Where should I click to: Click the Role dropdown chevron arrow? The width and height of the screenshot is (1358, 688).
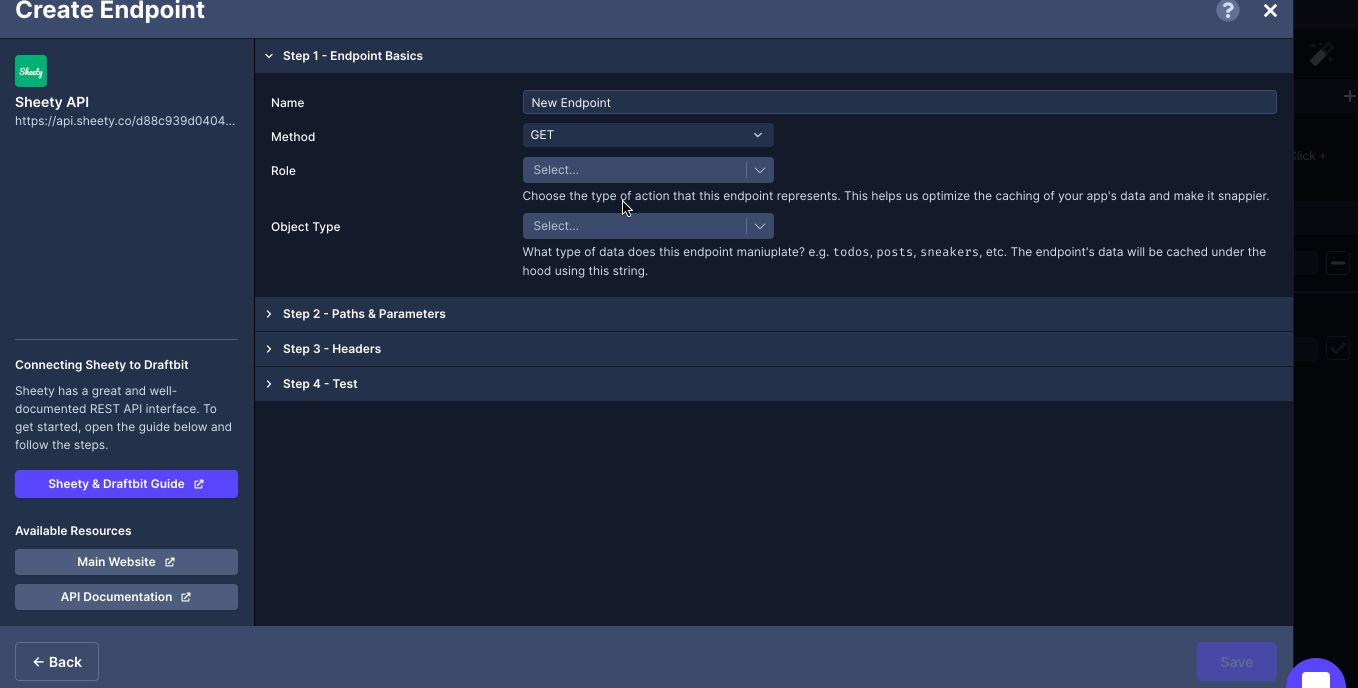(x=760, y=170)
